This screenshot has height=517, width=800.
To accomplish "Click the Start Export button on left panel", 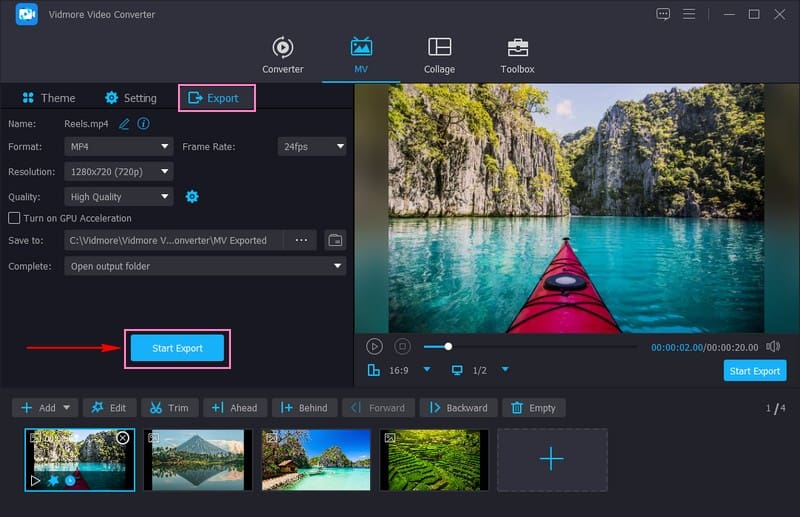I will [177, 348].
